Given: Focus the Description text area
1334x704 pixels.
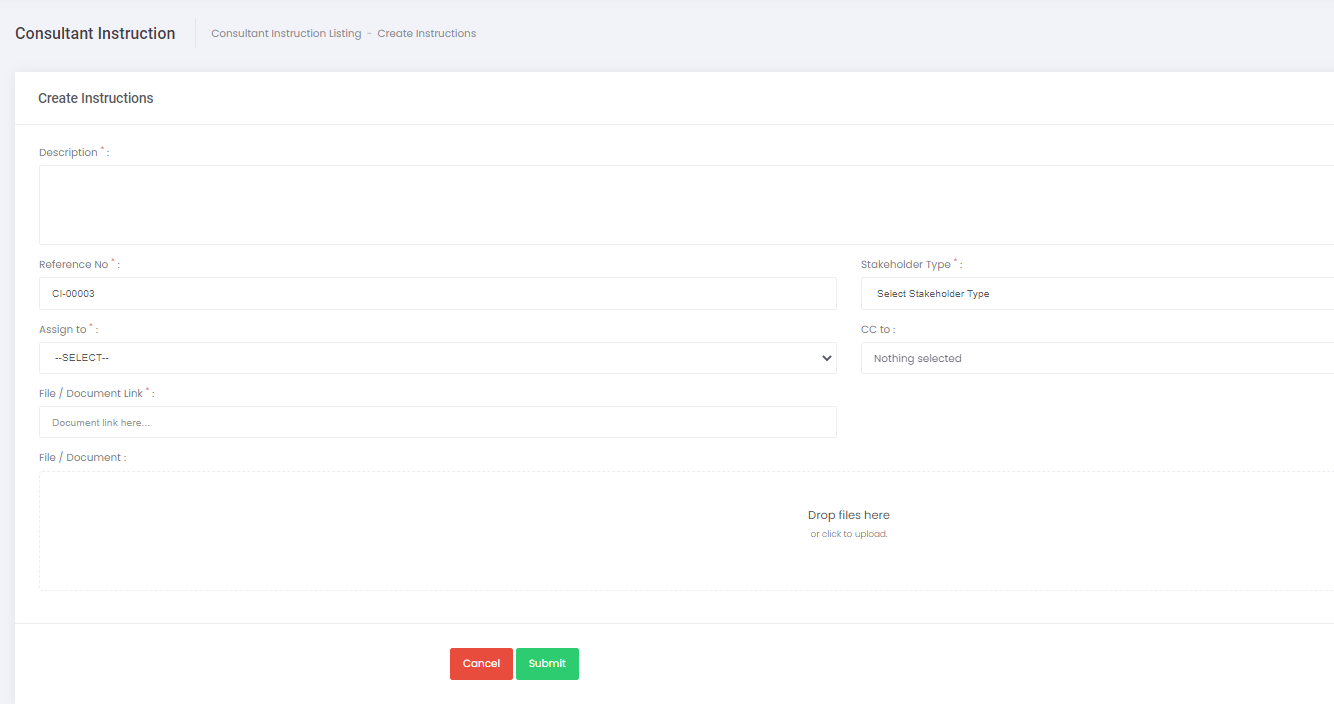Looking at the screenshot, I should [x=686, y=205].
